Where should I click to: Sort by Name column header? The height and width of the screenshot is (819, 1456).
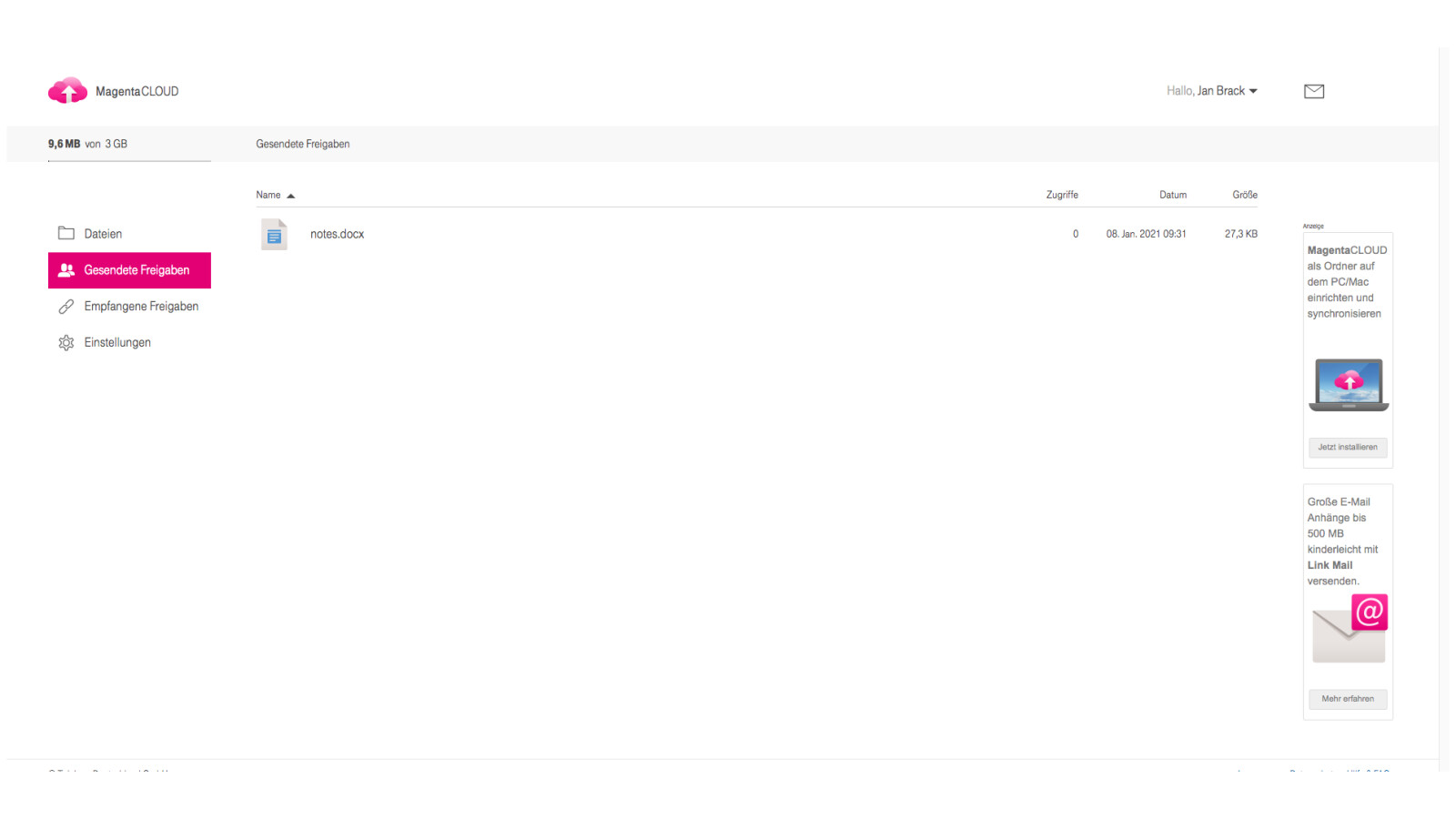268,195
